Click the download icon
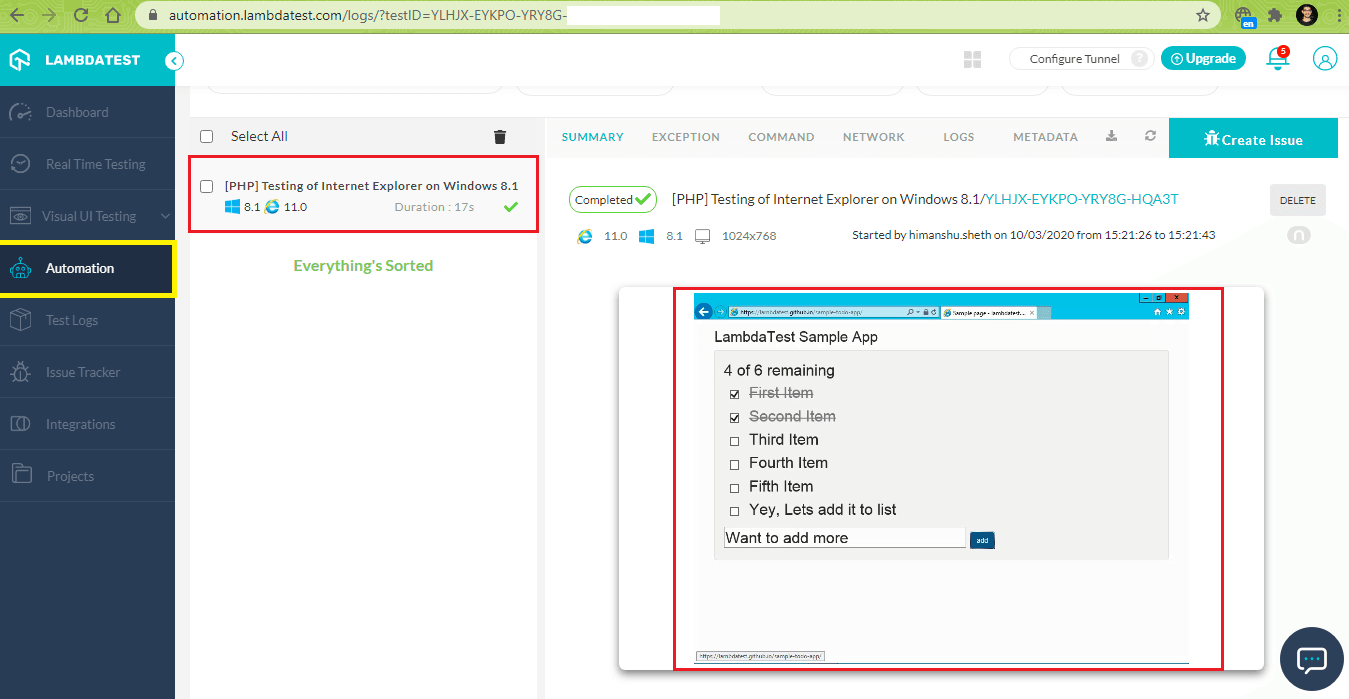The image size is (1349, 699). coord(1111,136)
